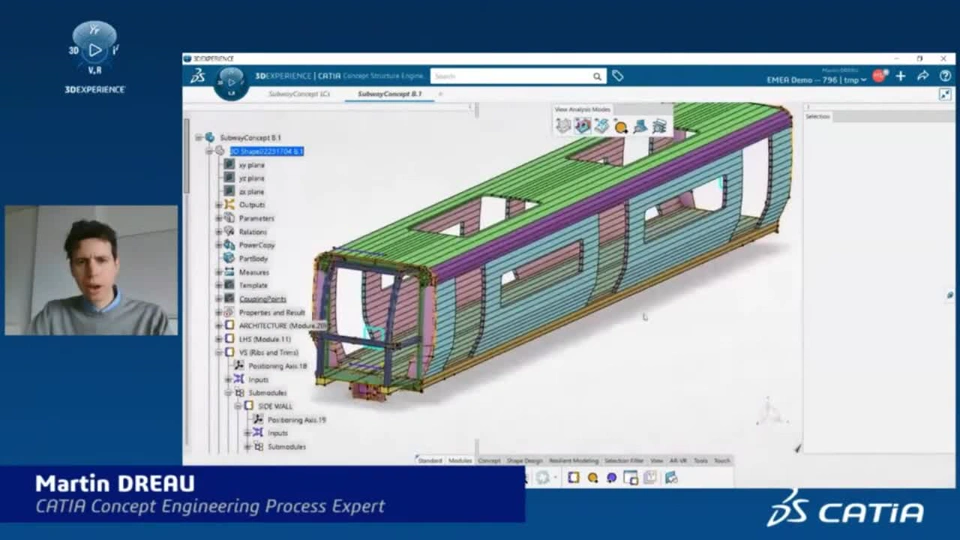Viewport: 960px width, 540px height.
Task: Select CouplingPoints in tree
Action: tap(263, 299)
